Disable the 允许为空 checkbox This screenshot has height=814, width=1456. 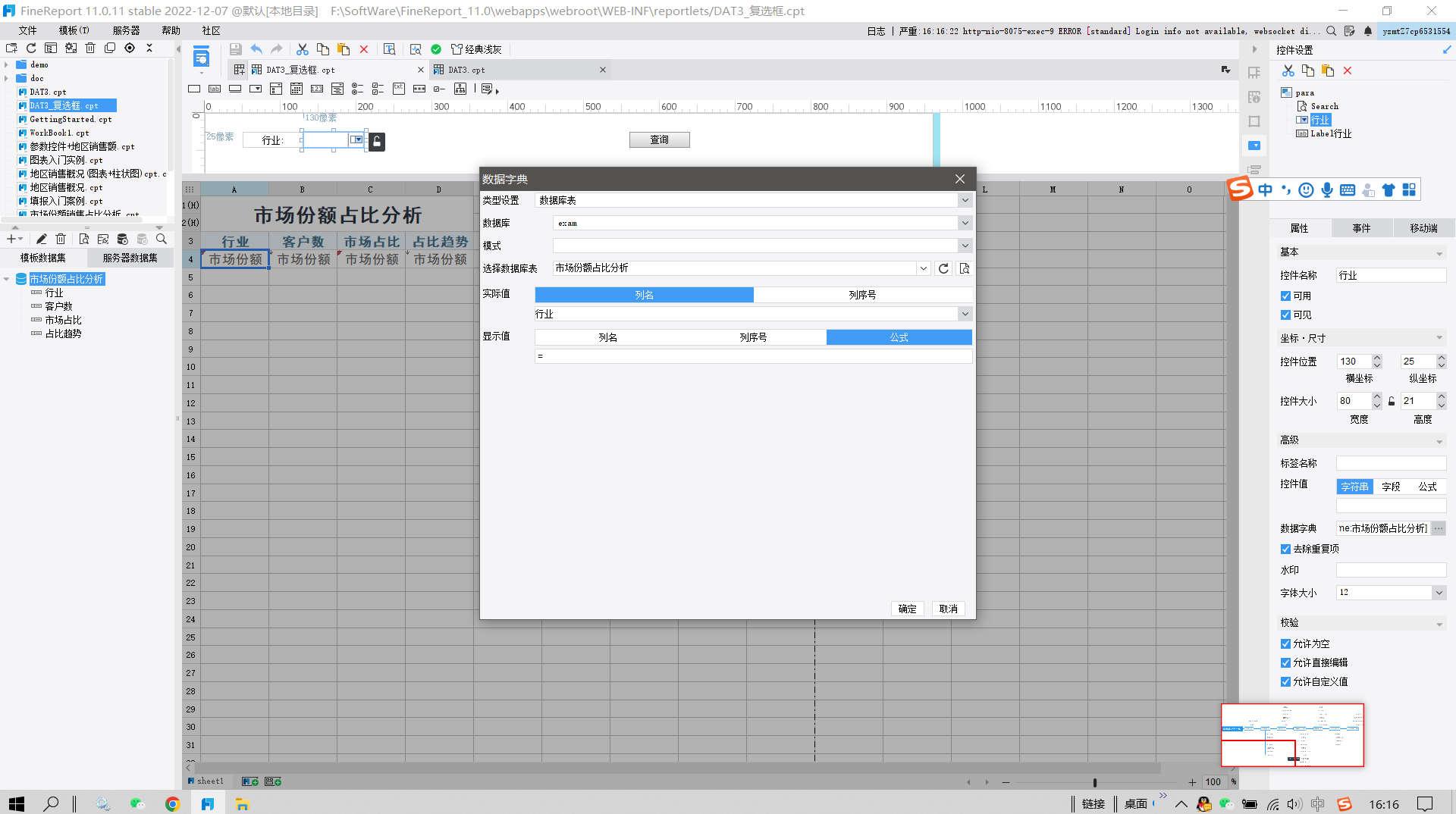[x=1285, y=643]
